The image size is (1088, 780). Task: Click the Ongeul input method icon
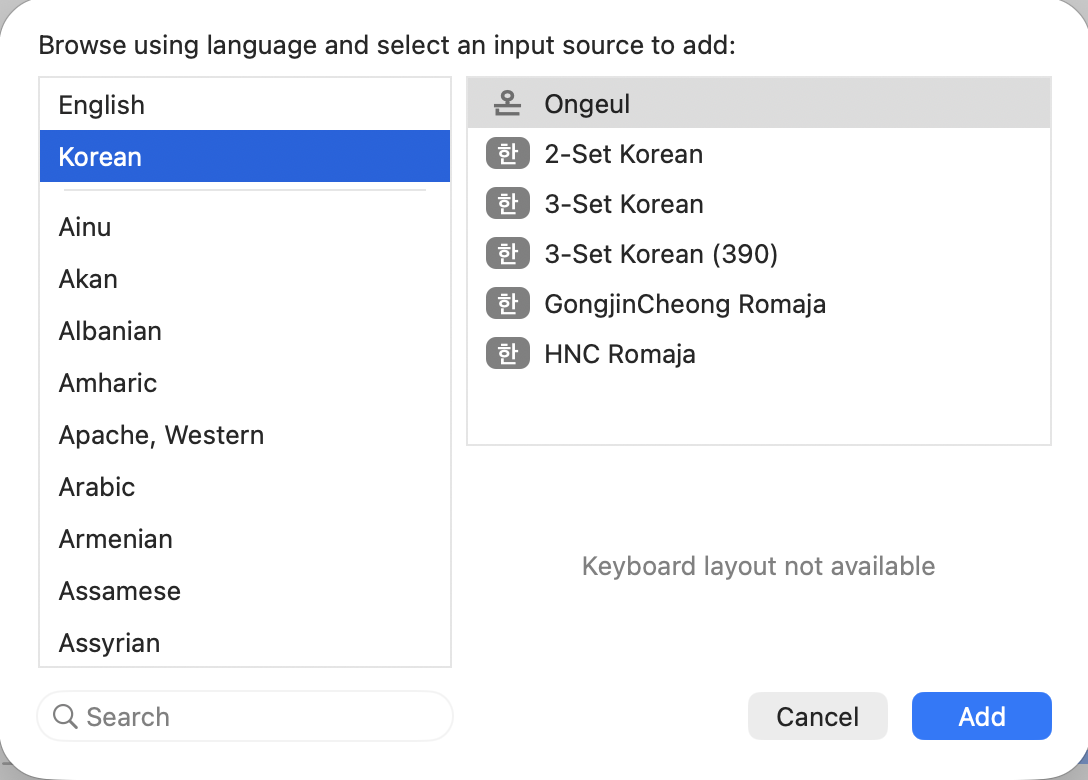click(508, 103)
